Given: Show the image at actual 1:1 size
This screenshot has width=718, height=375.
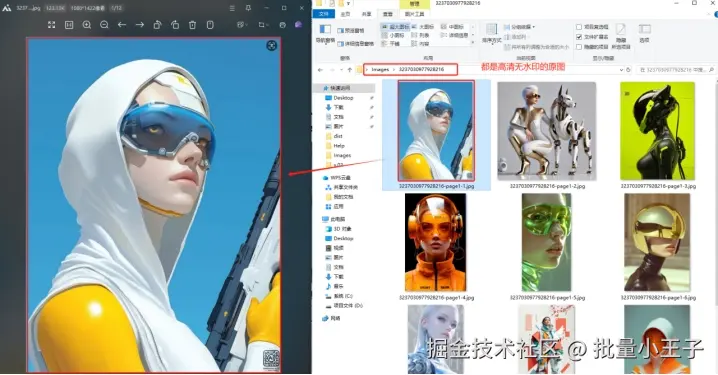Looking at the screenshot, I should [x=69, y=25].
